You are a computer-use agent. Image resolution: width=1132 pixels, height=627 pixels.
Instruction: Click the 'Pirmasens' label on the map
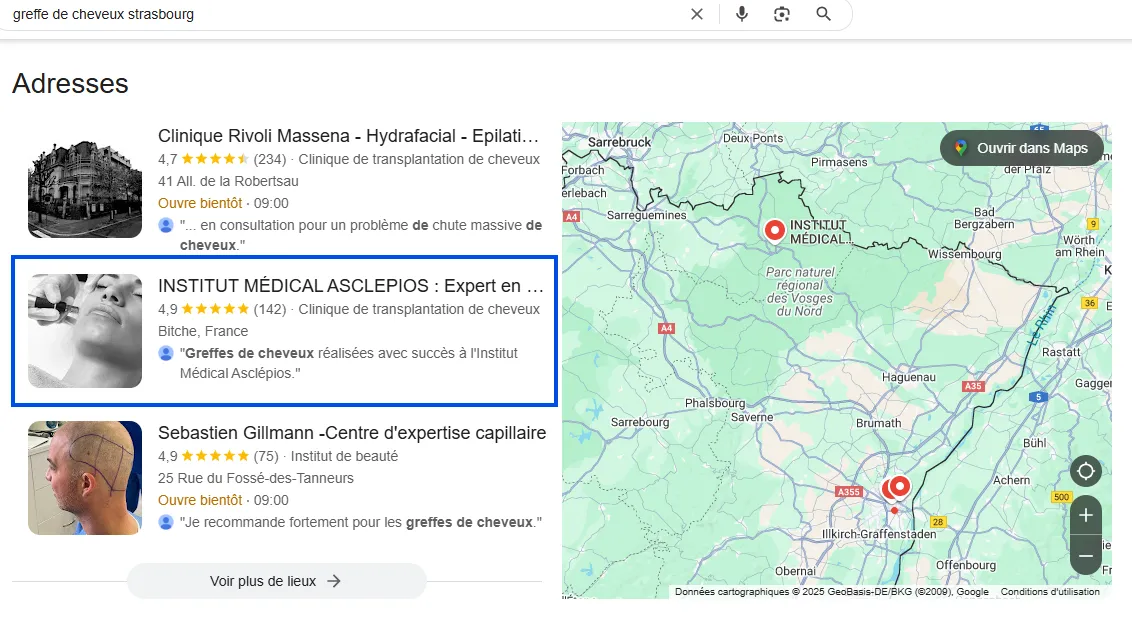[x=839, y=162]
